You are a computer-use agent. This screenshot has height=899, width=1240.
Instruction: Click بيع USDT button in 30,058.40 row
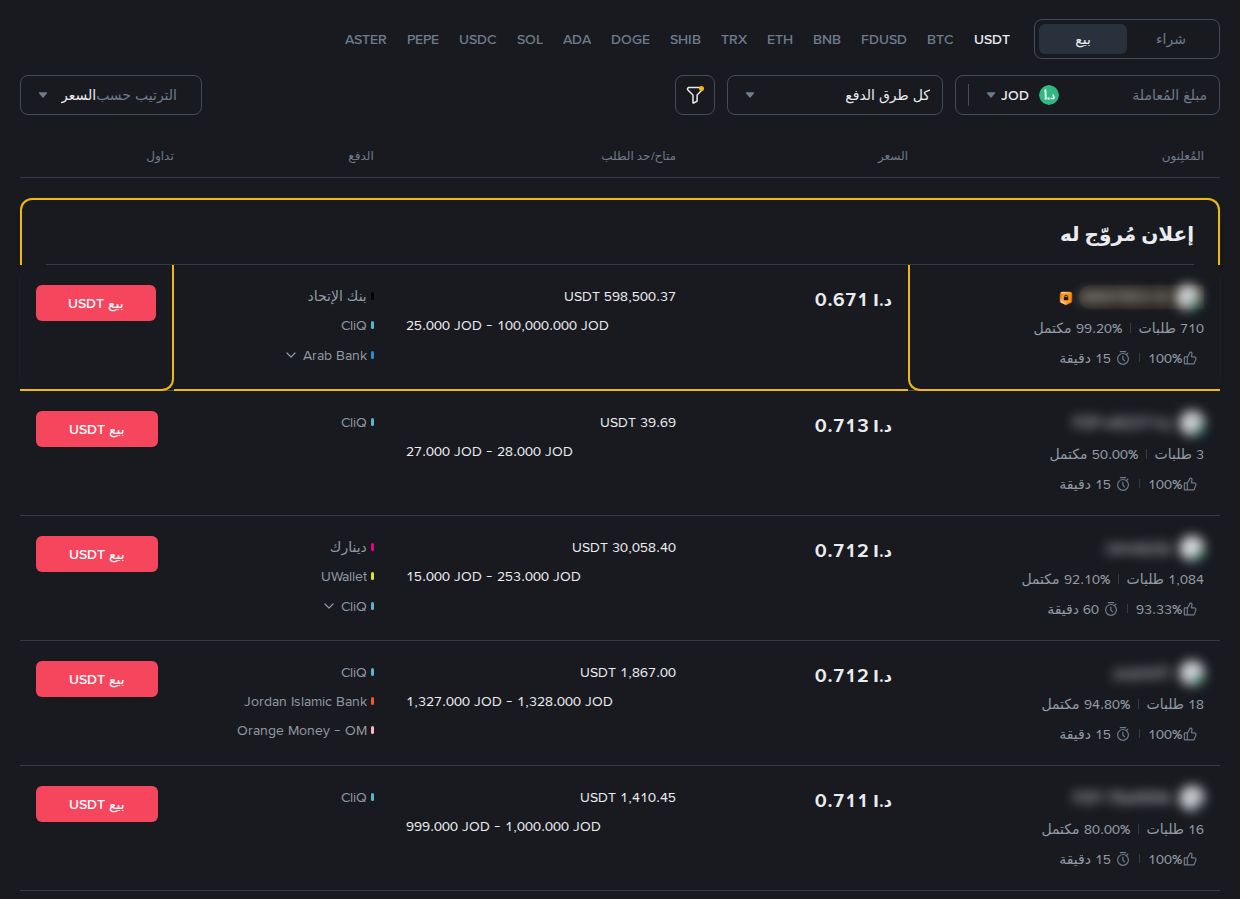pyautogui.click(x=97, y=554)
